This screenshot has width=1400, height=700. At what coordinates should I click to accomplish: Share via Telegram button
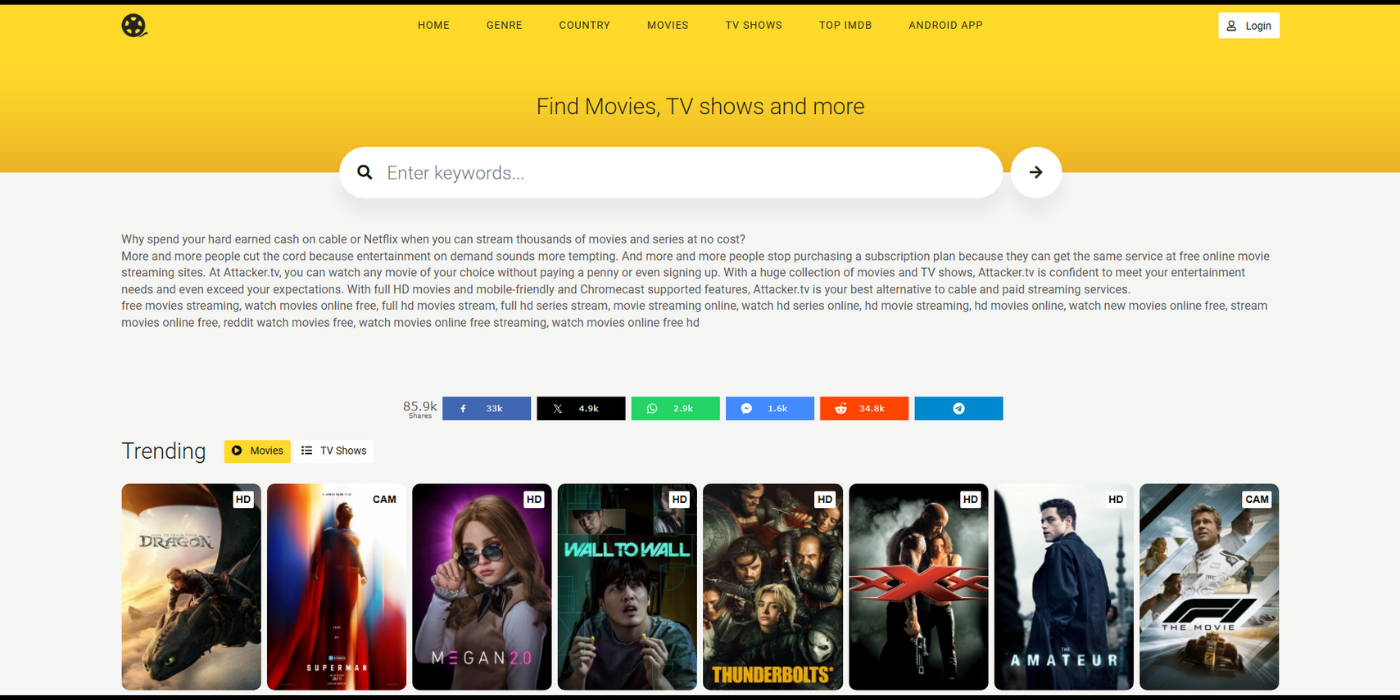coord(958,408)
